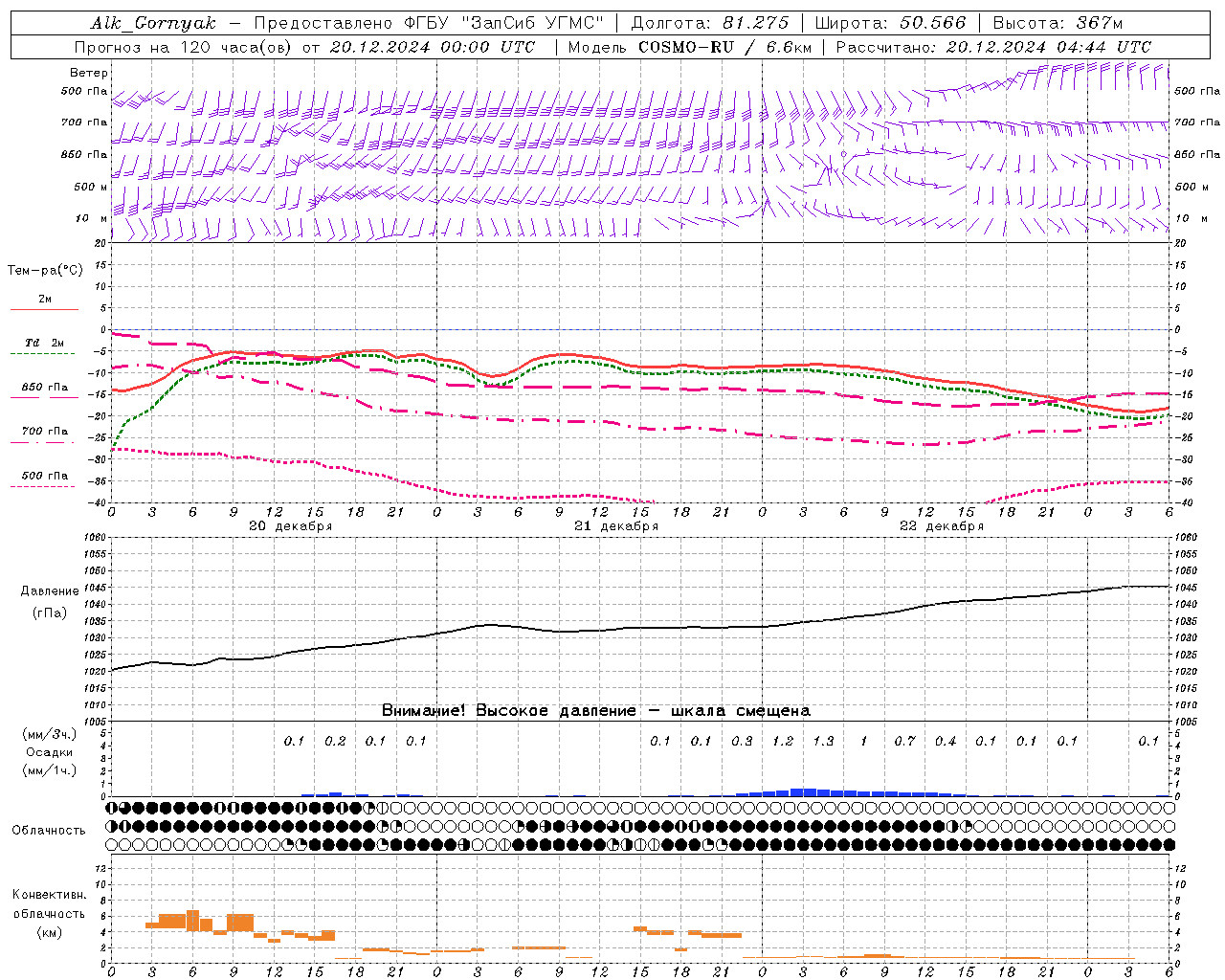This screenshot has width=1225, height=980.
Task: Click the Осадки precipitation label
Action: click(x=49, y=752)
